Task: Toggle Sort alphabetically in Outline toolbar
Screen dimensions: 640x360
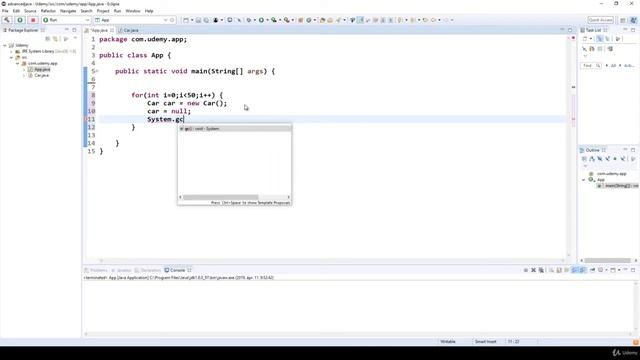Action: (592, 159)
